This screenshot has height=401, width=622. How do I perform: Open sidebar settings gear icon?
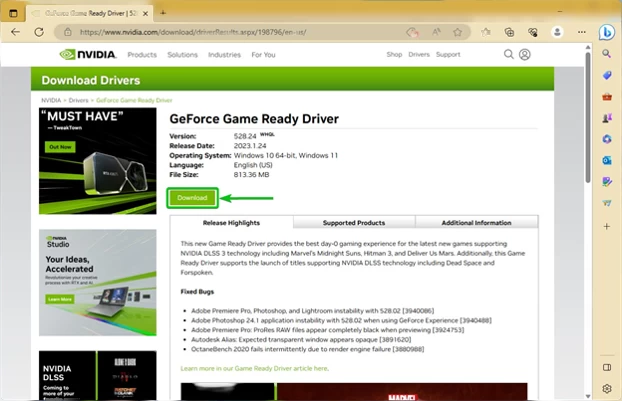(x=607, y=389)
